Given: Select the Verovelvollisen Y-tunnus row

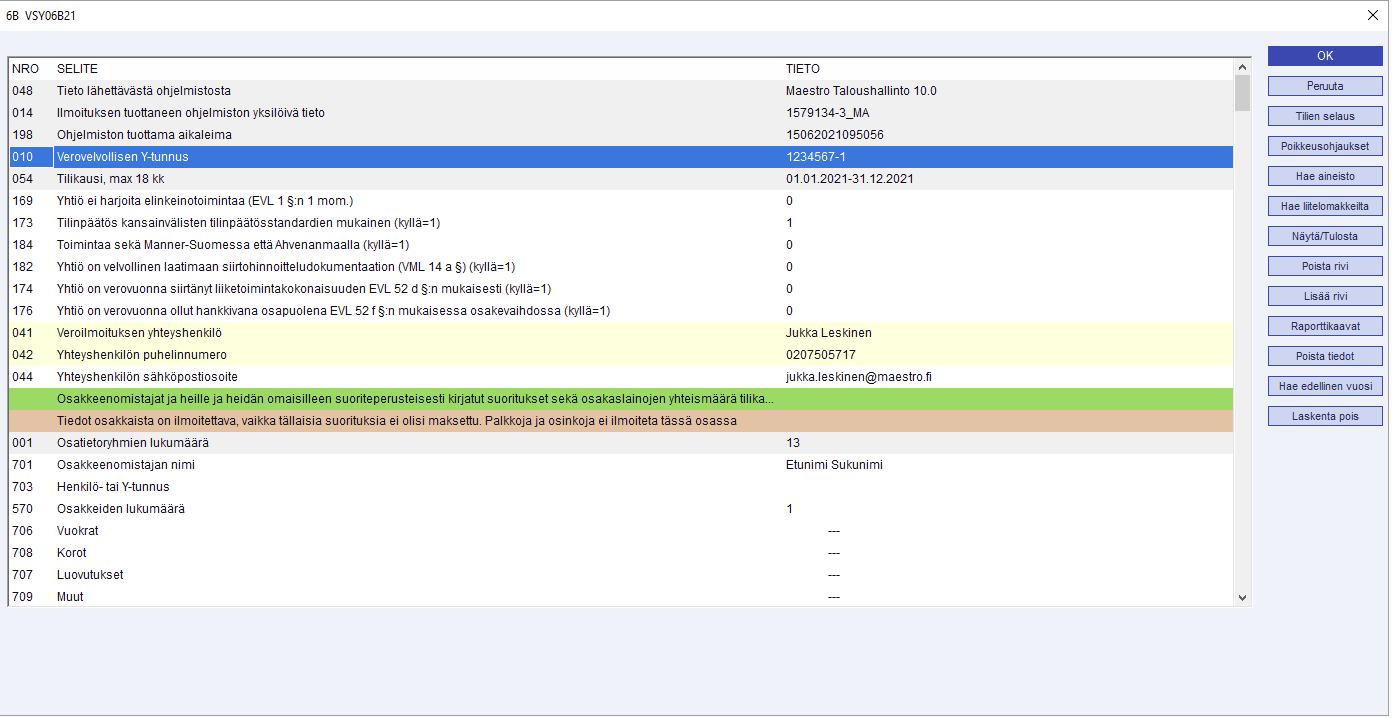Looking at the screenshot, I should point(400,157).
